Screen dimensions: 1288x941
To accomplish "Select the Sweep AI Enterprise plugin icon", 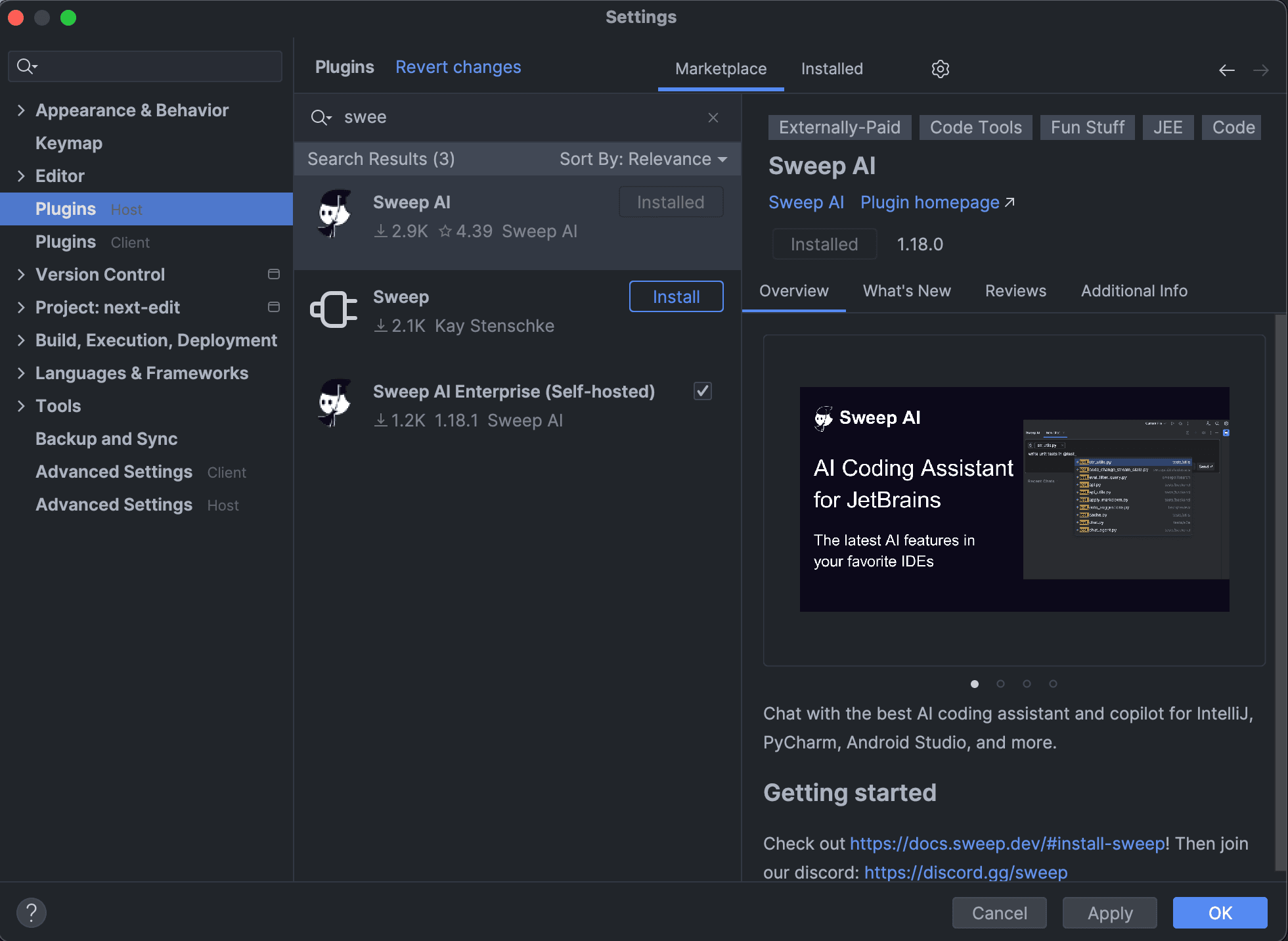I will tap(334, 403).
